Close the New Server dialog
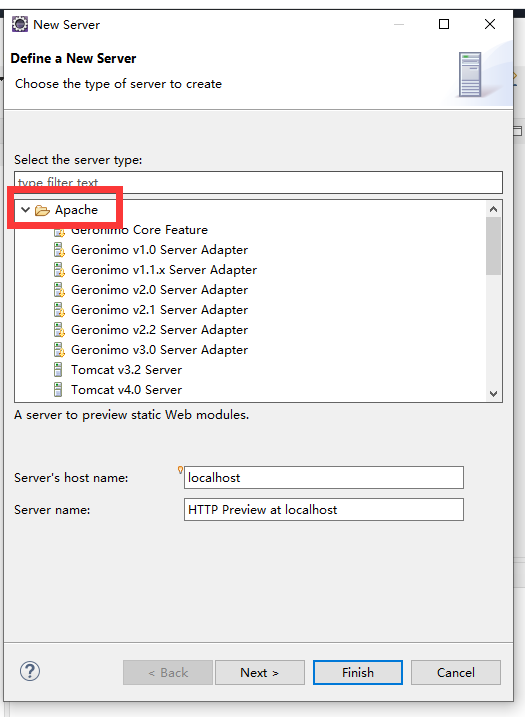Image resolution: width=525 pixels, height=717 pixels. (490, 24)
